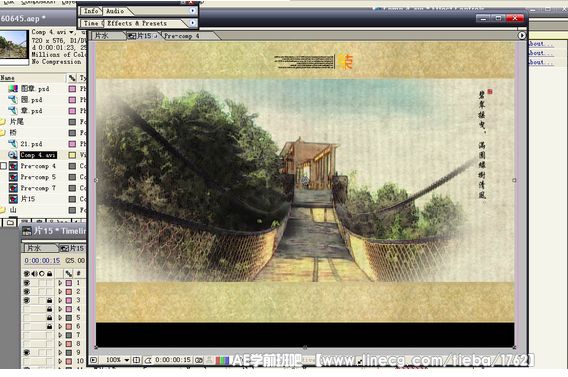Viewport: 568px width, 377px height.
Task: Switch to the Audio panel tab
Action: (x=115, y=11)
